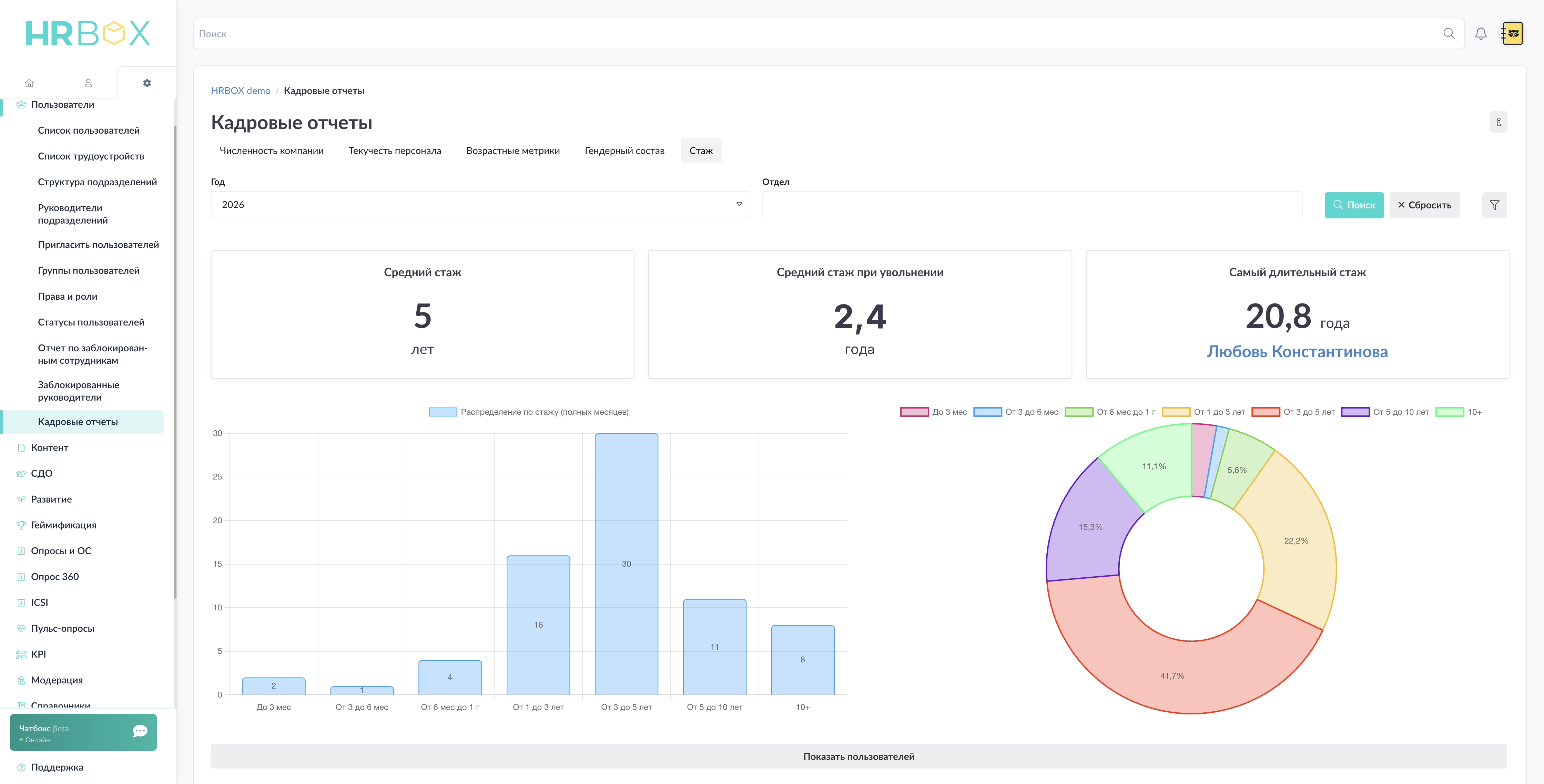Toggle 'От 3 до 5 лет' donut legend item
Image resolution: width=1544 pixels, height=784 pixels.
pos(1293,412)
